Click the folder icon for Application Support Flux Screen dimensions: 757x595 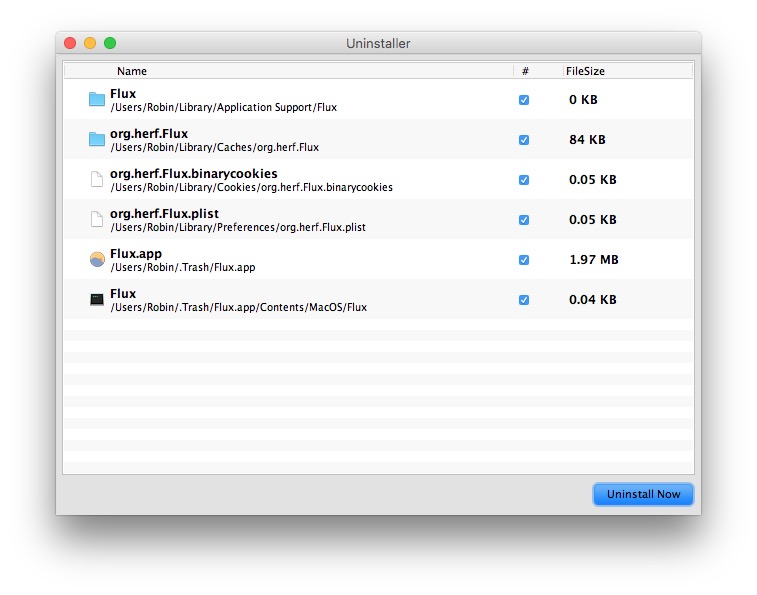click(96, 100)
